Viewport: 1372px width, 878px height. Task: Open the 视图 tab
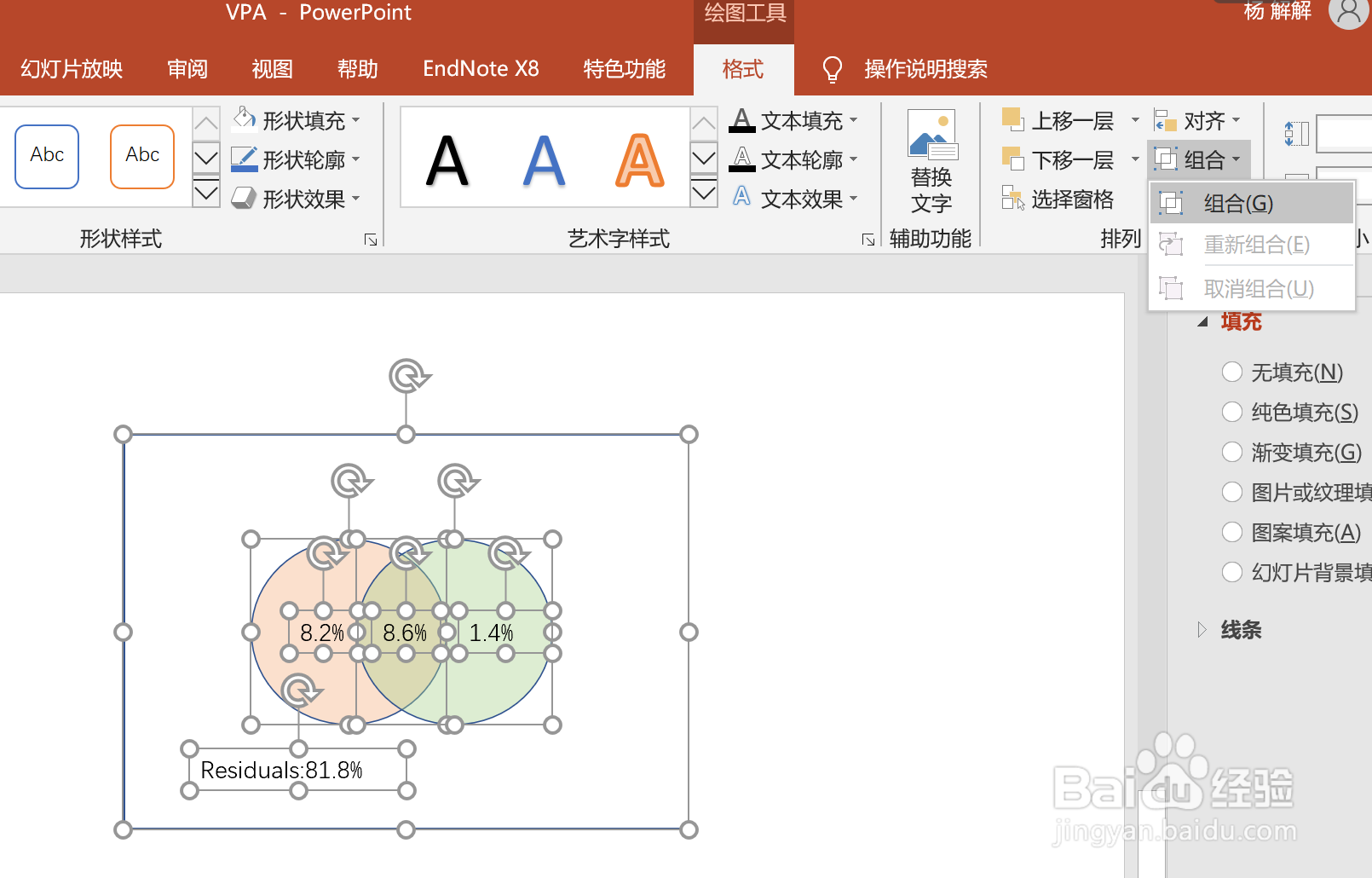(273, 69)
